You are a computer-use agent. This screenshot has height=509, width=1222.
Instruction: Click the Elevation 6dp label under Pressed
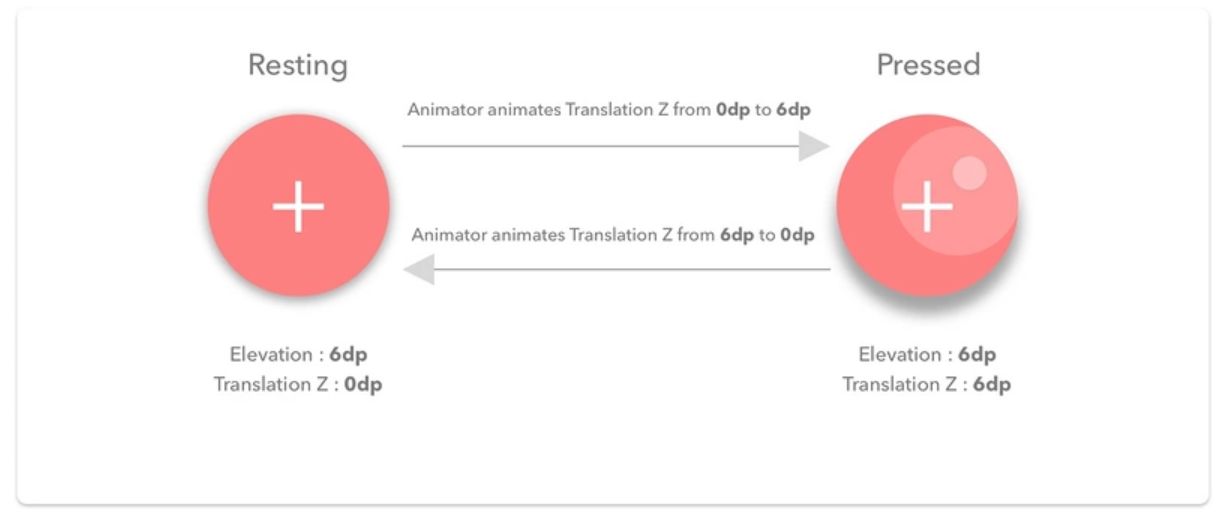pos(927,355)
